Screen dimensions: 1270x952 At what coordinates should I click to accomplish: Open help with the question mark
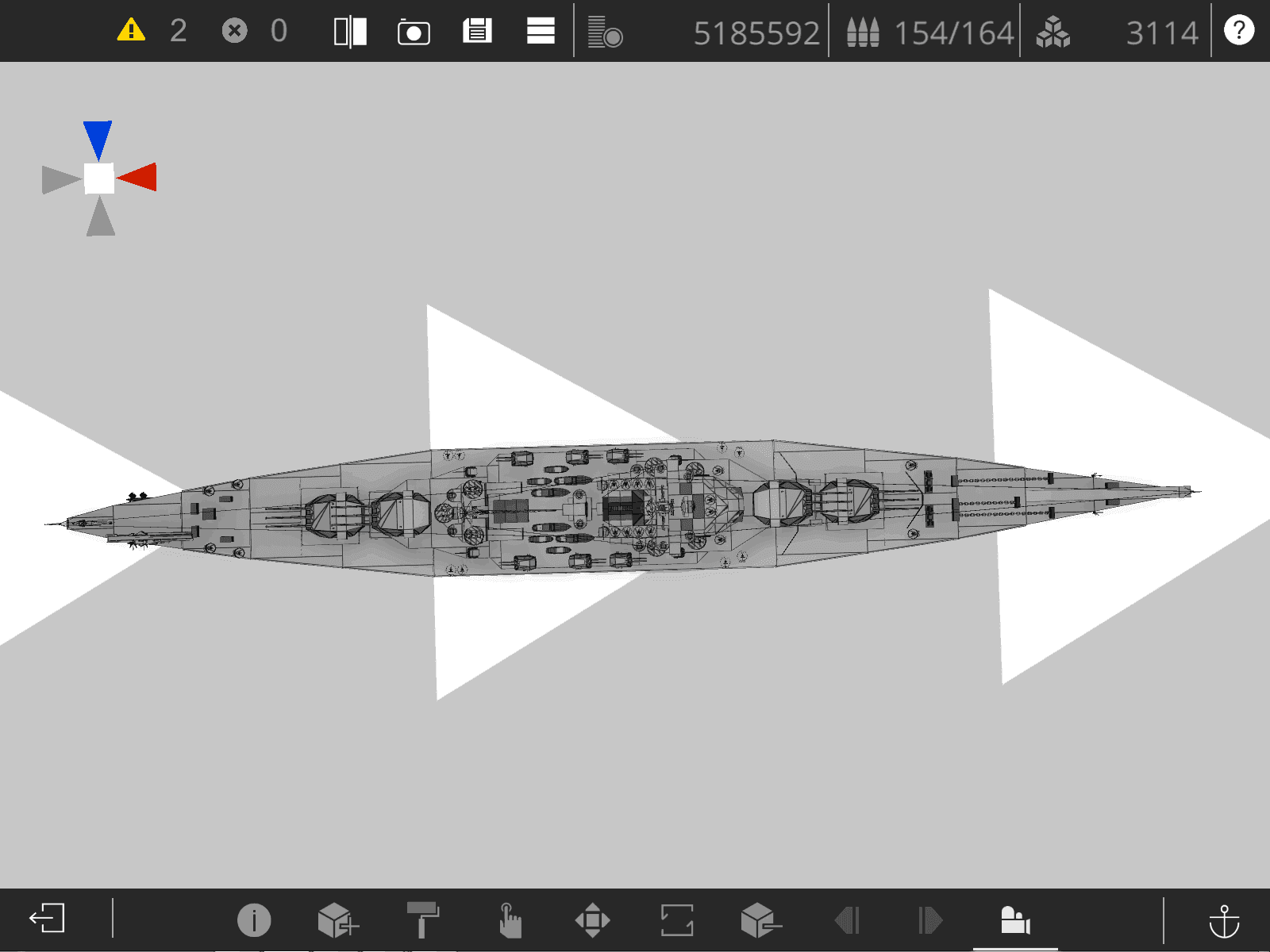pos(1238,30)
